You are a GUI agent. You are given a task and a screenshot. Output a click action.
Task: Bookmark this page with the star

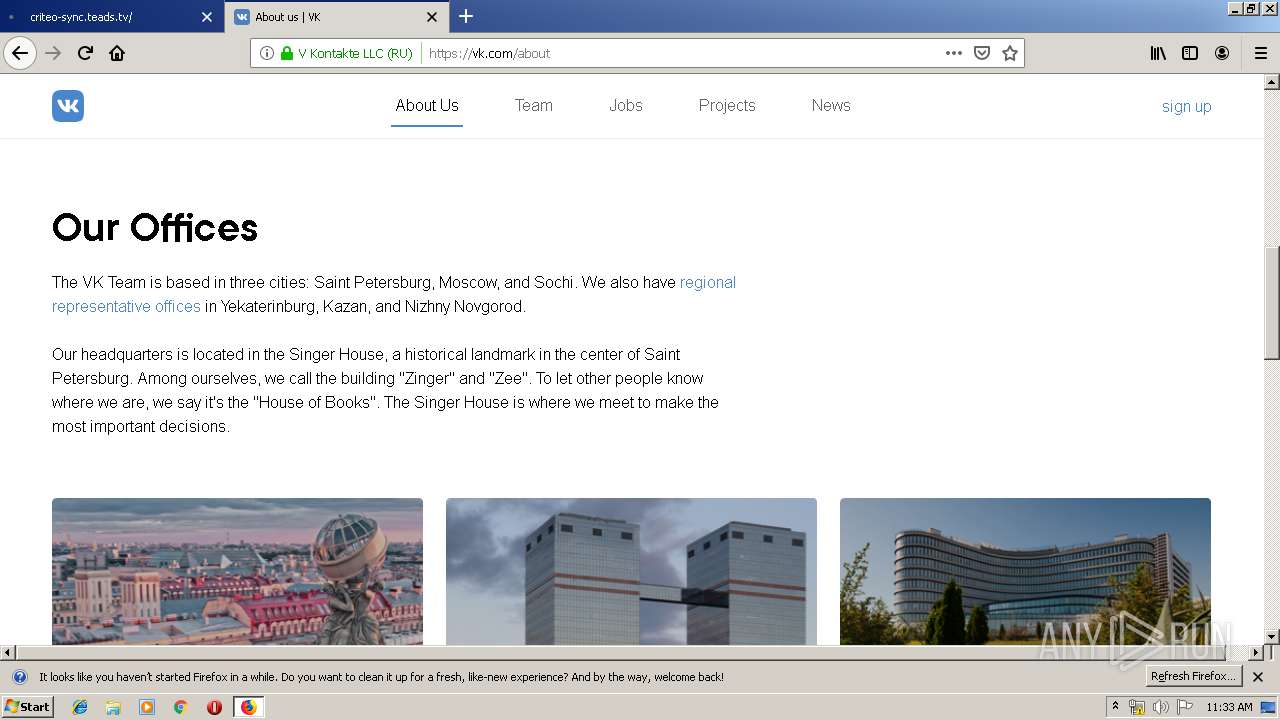[1010, 53]
